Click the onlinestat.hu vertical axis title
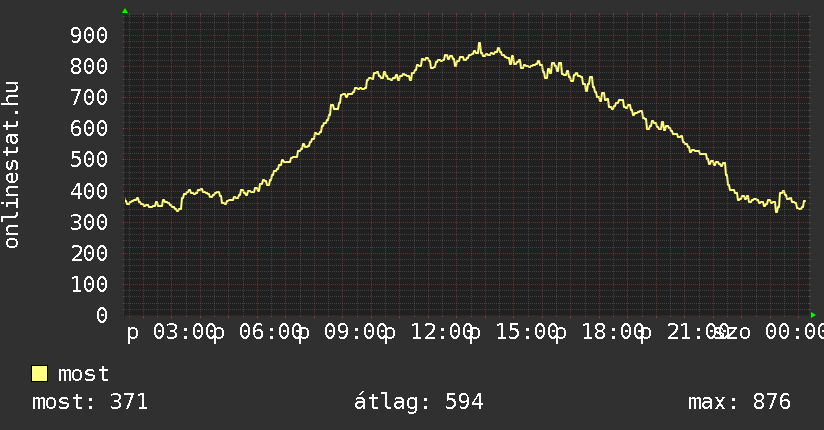Screen dimensions: 824x430 coord(12,164)
